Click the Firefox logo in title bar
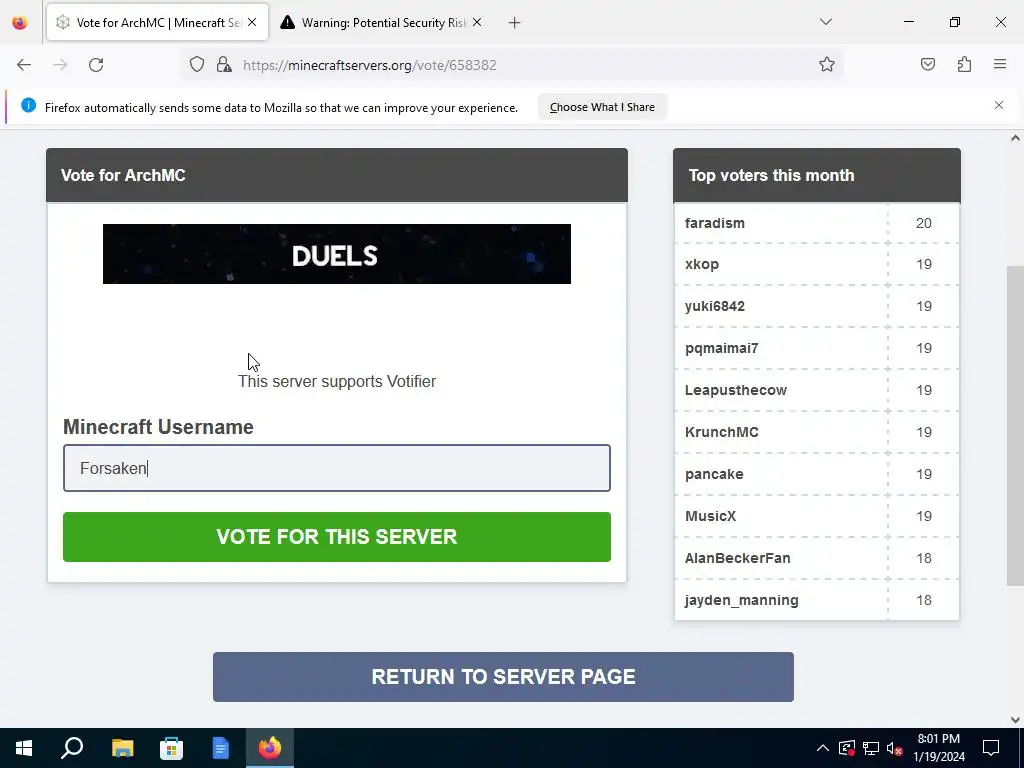 pyautogui.click(x=20, y=23)
